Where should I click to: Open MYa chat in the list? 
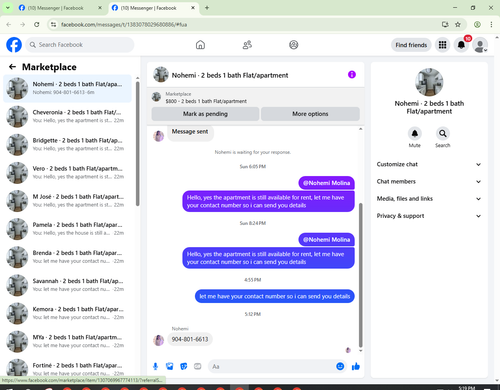(x=67, y=341)
